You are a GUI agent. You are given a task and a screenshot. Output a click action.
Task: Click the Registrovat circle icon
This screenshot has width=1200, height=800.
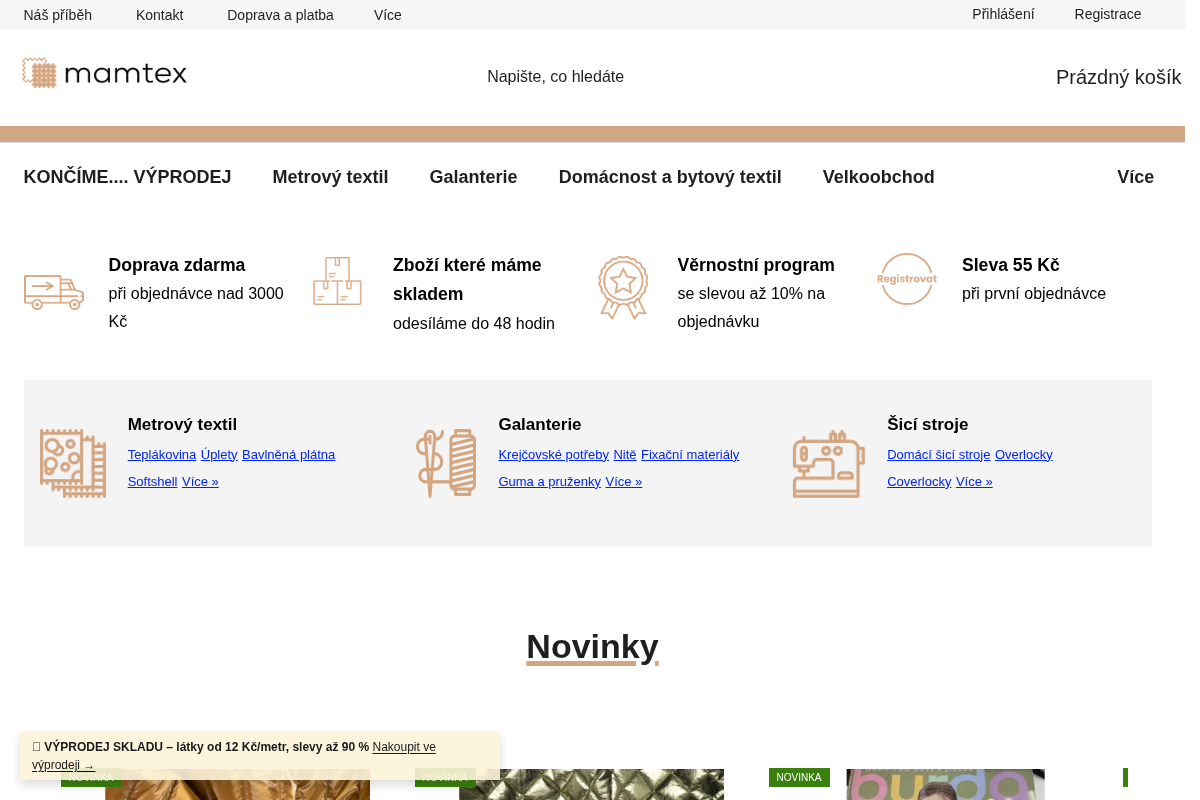tap(907, 279)
